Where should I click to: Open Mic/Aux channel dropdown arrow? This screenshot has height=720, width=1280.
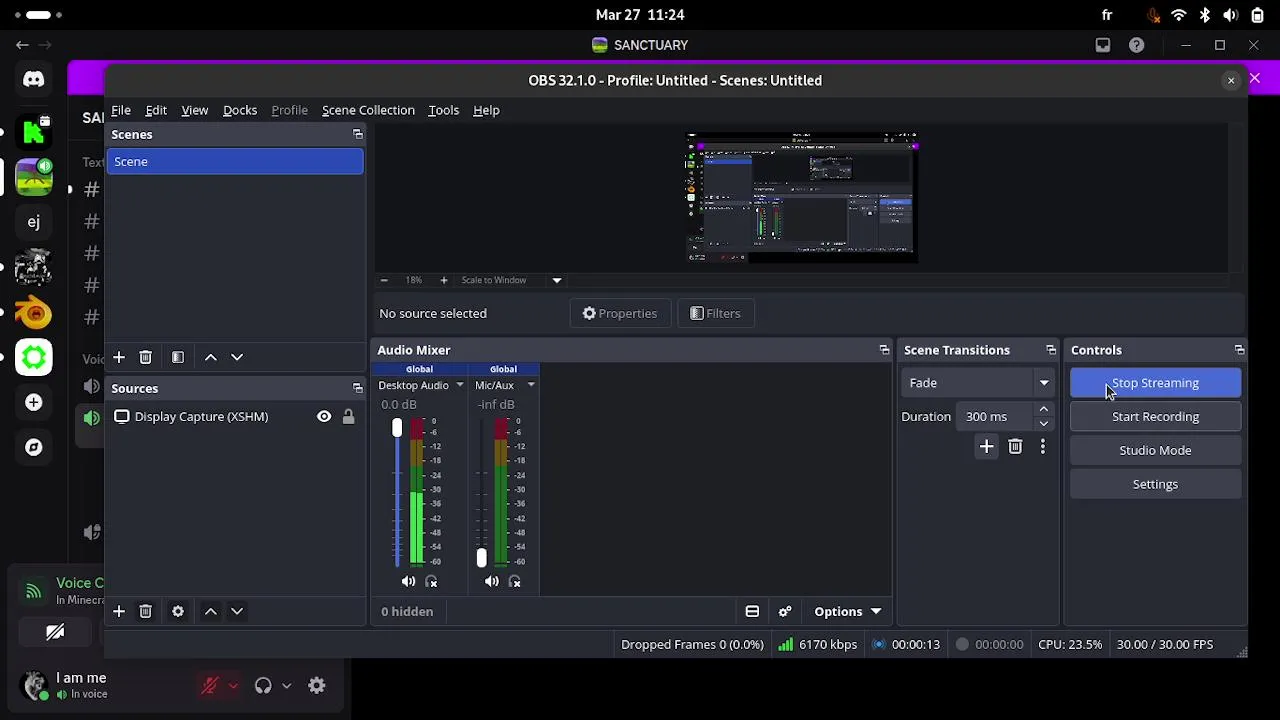531,385
